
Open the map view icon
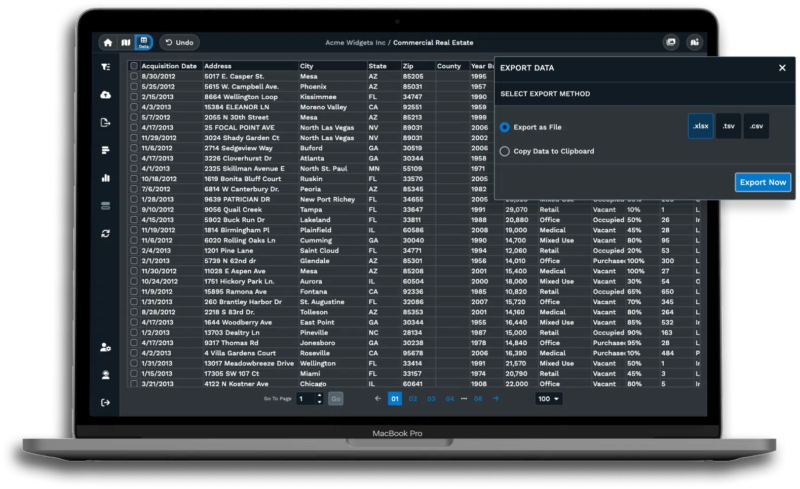(126, 43)
